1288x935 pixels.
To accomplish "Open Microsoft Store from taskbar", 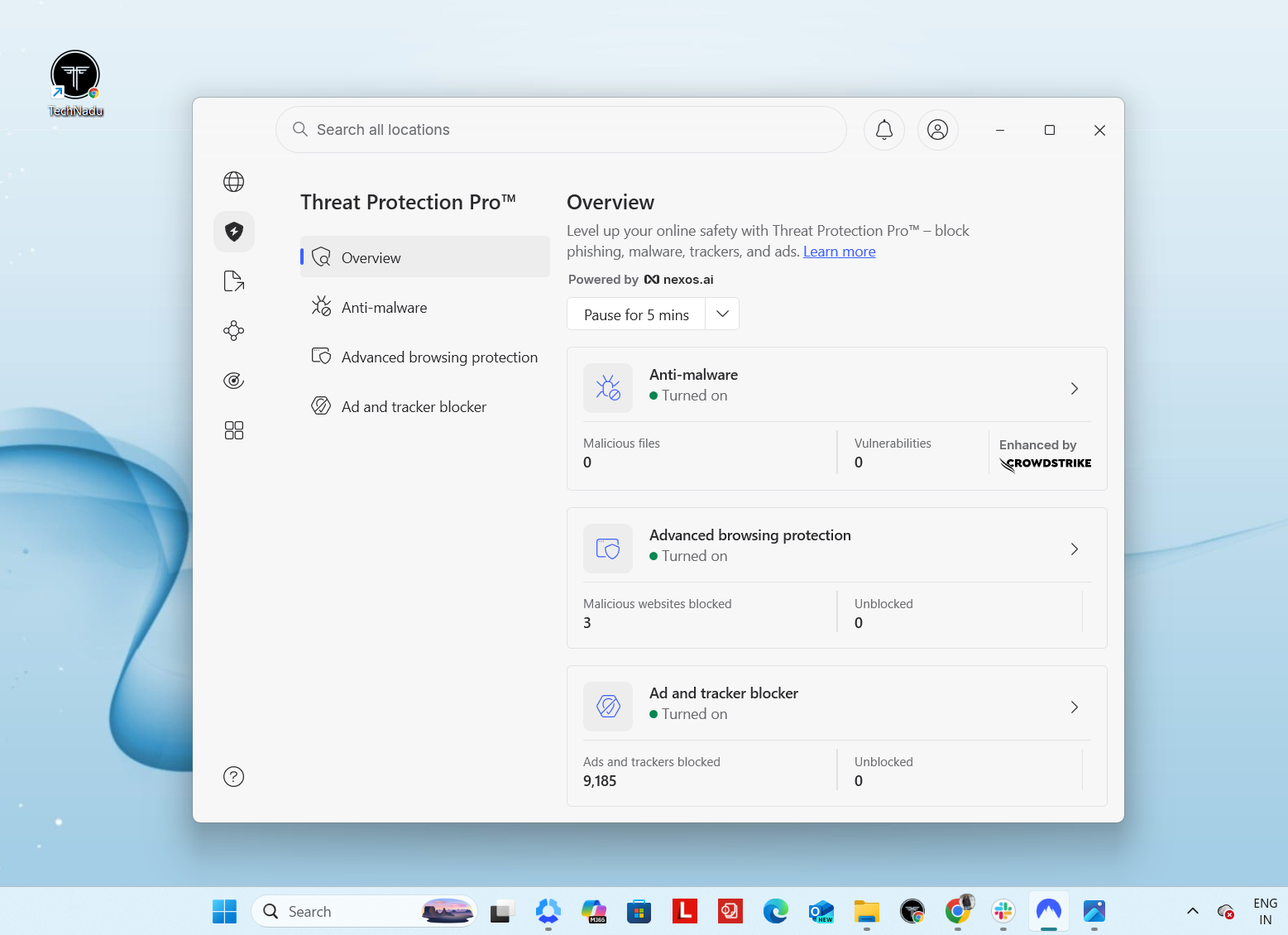I will coord(639,911).
